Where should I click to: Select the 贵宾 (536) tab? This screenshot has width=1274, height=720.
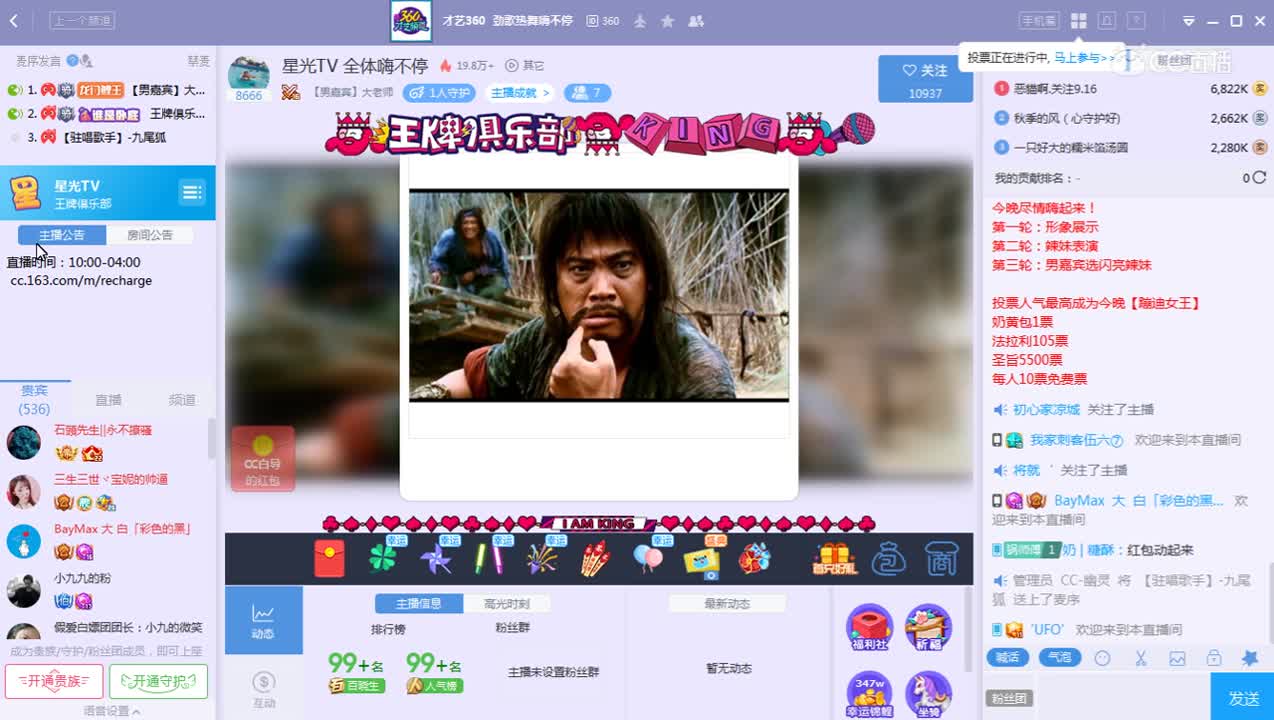[x=35, y=400]
